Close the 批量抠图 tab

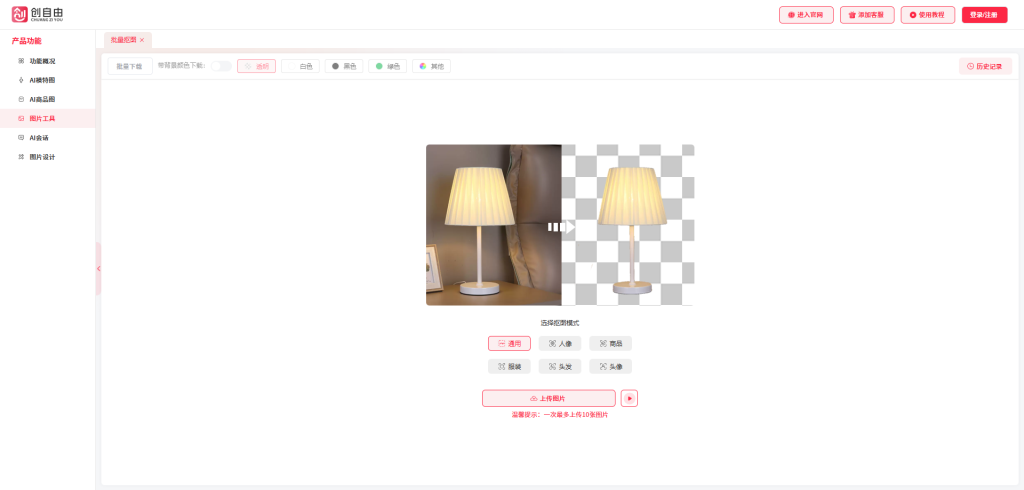click(x=142, y=40)
